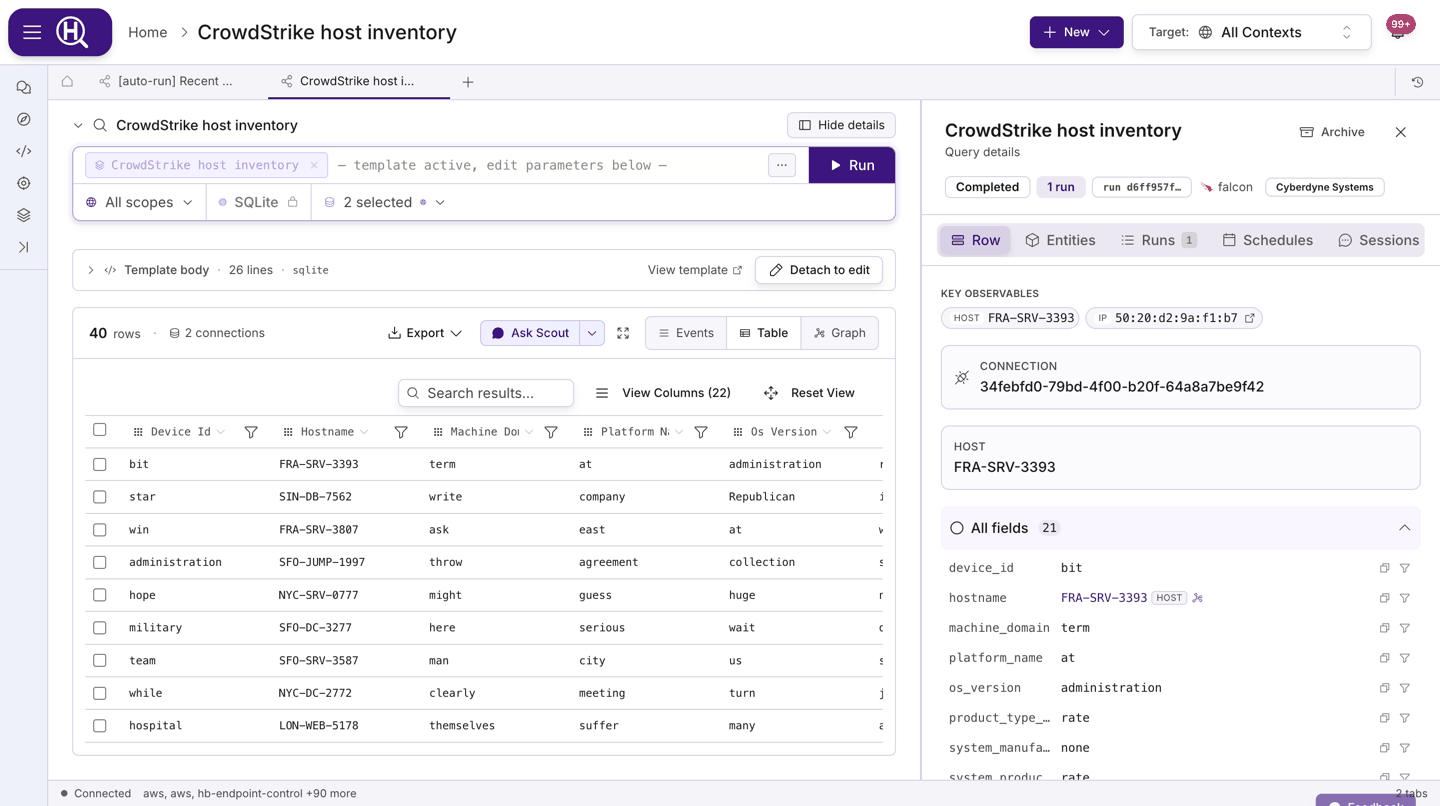Toggle fullscreen for the results table
Viewport: 1440px width, 806px height.
coord(623,333)
